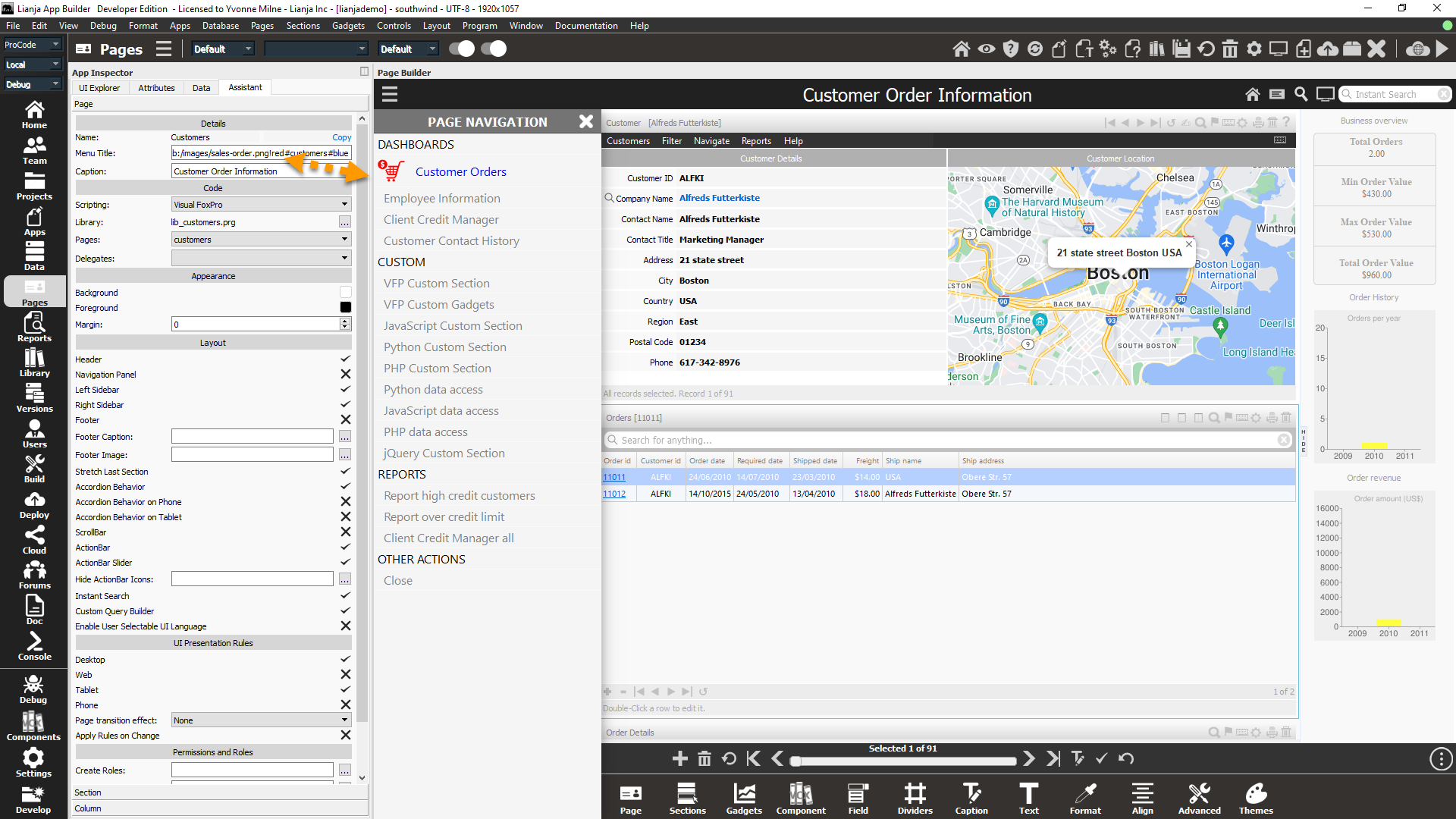Open the Gadgets menu in menu bar
The width and height of the screenshot is (1456, 819).
coord(348,26)
